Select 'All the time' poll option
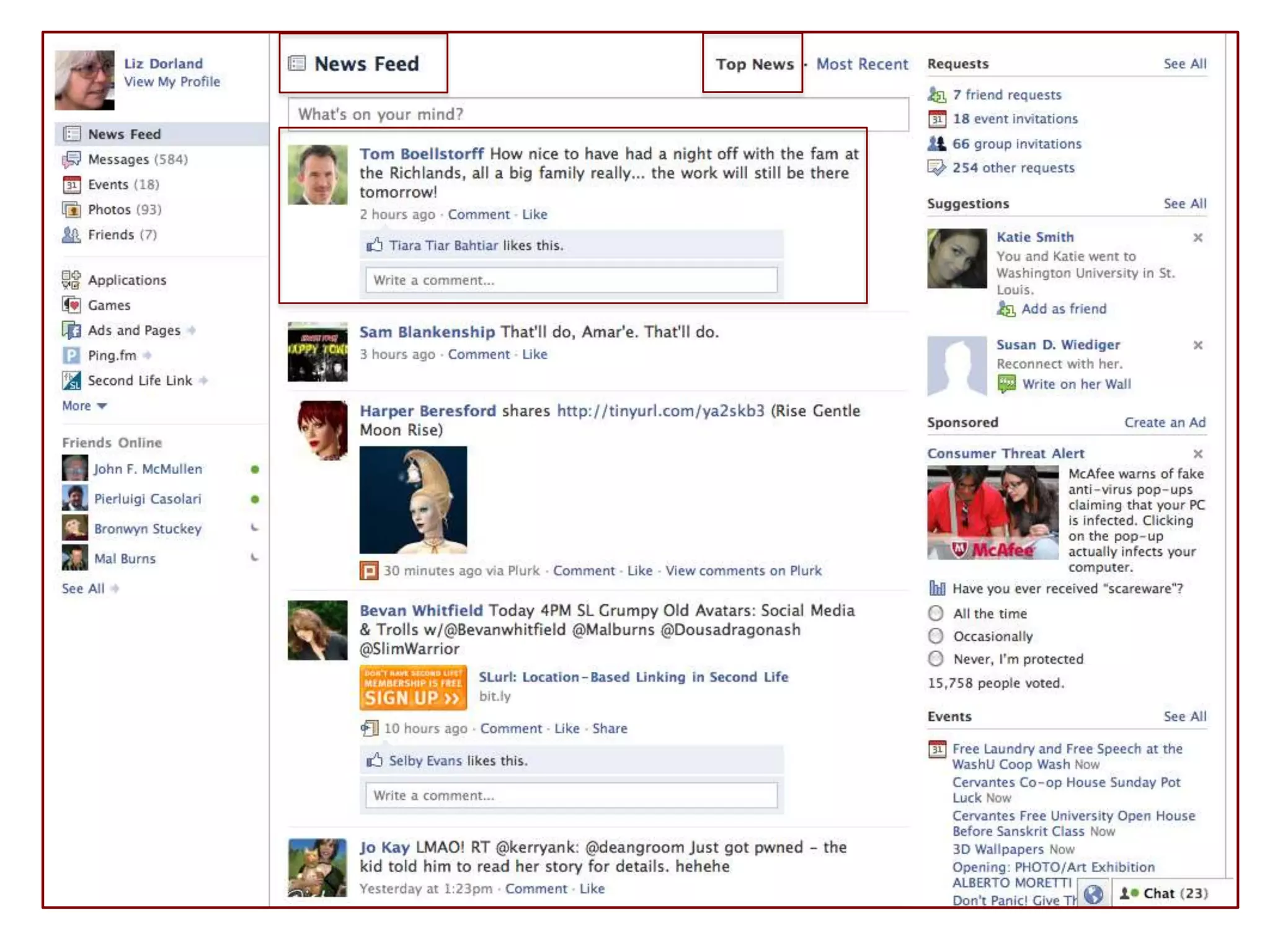1270x952 pixels. [x=936, y=614]
